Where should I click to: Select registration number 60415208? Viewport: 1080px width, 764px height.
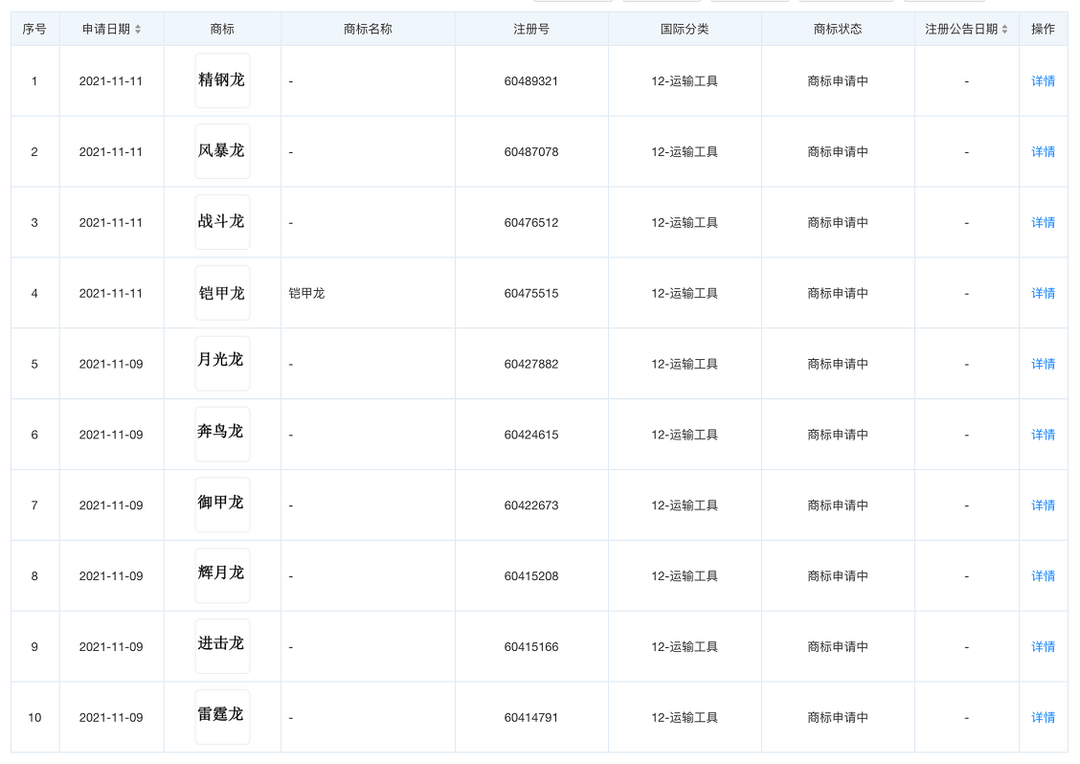coord(531,576)
